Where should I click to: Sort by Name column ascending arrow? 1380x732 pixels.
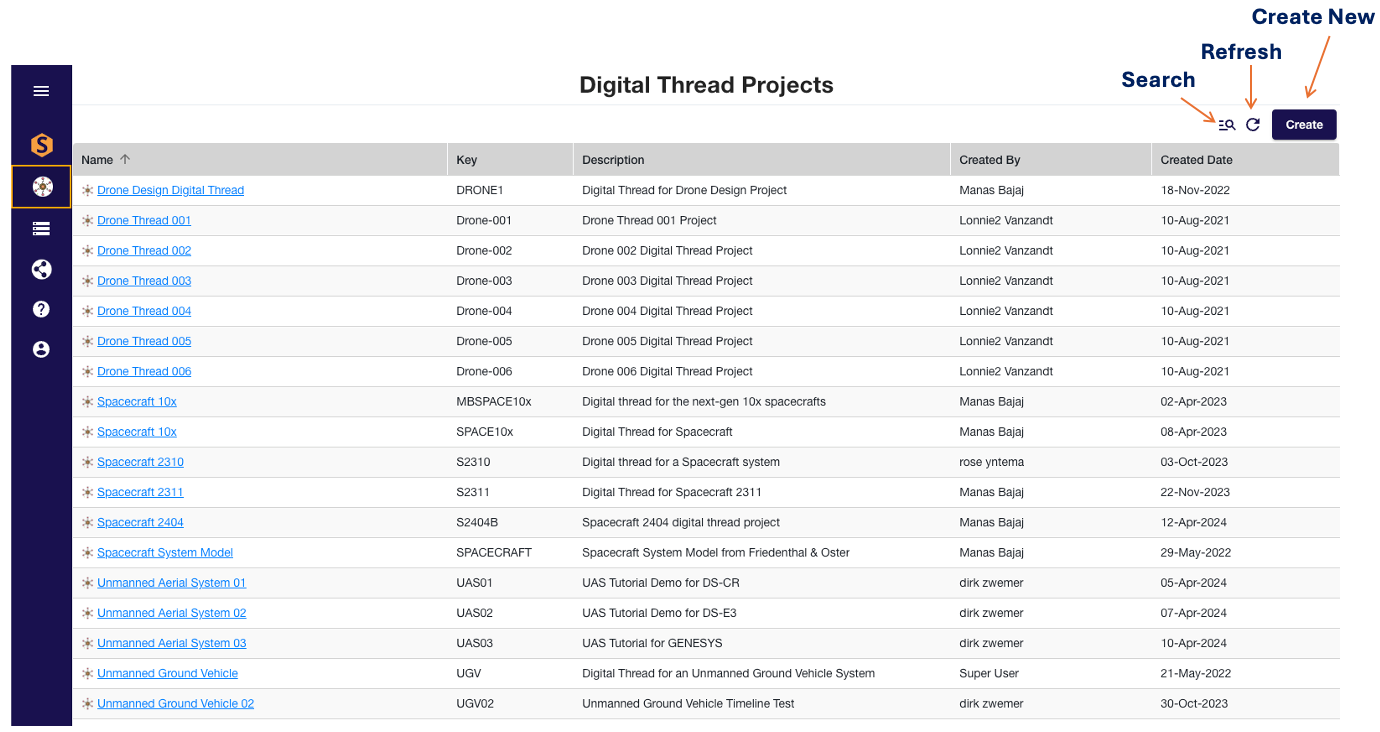click(x=125, y=159)
